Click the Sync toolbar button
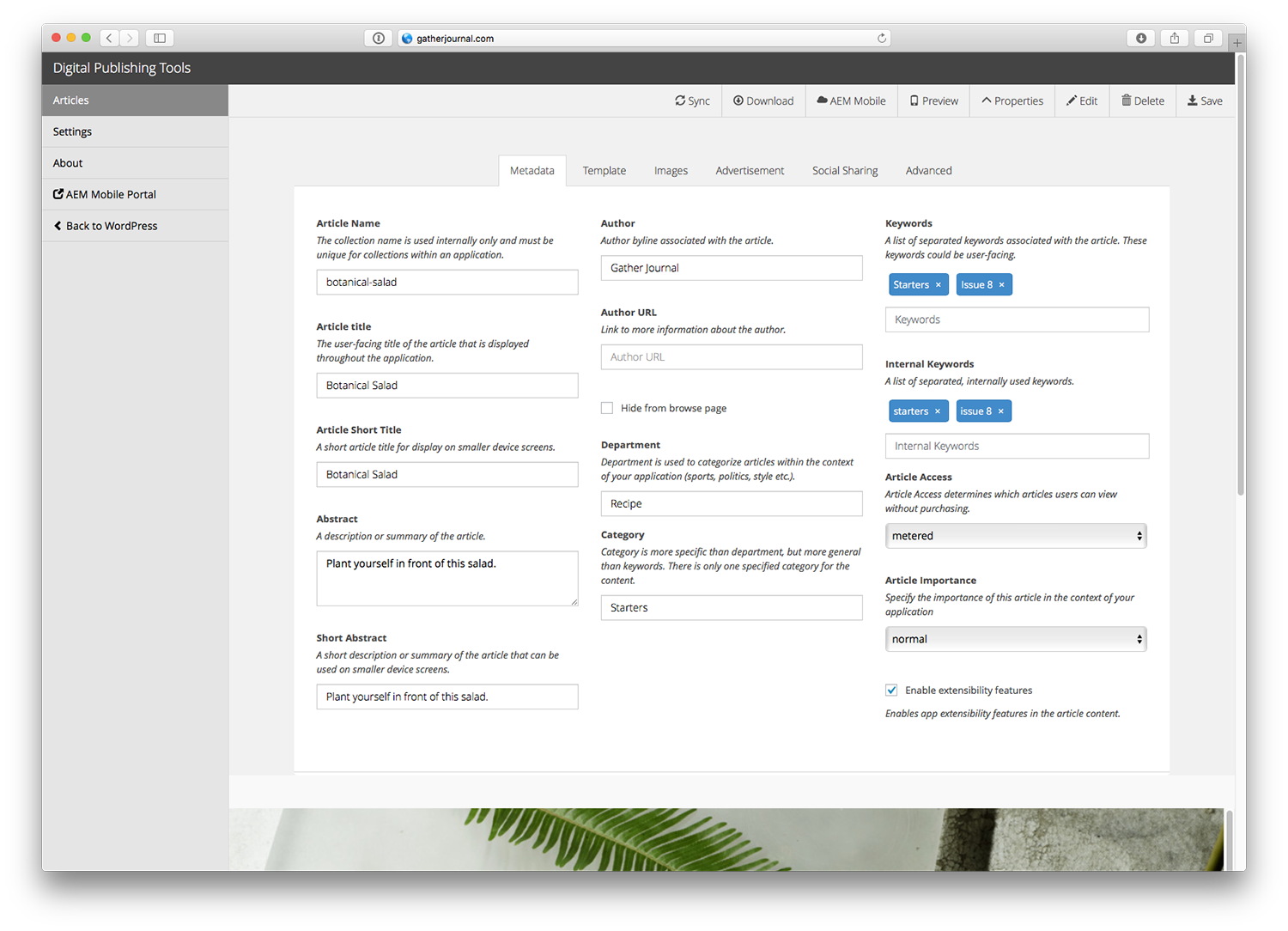 point(692,100)
